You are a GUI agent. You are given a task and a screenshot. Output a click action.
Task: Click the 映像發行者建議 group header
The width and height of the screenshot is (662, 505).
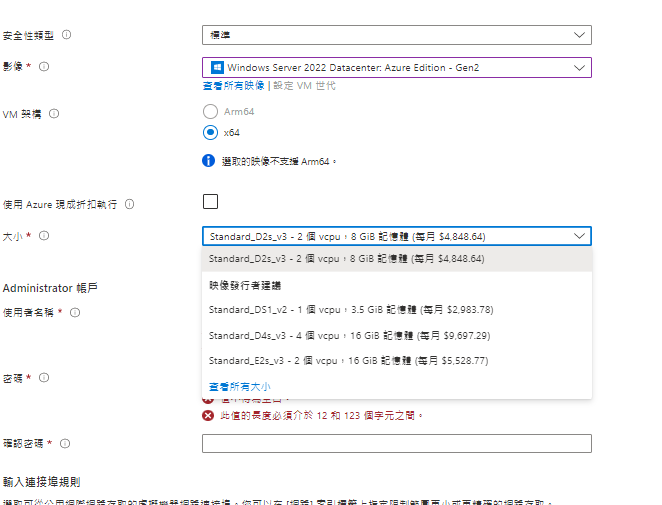245,286
